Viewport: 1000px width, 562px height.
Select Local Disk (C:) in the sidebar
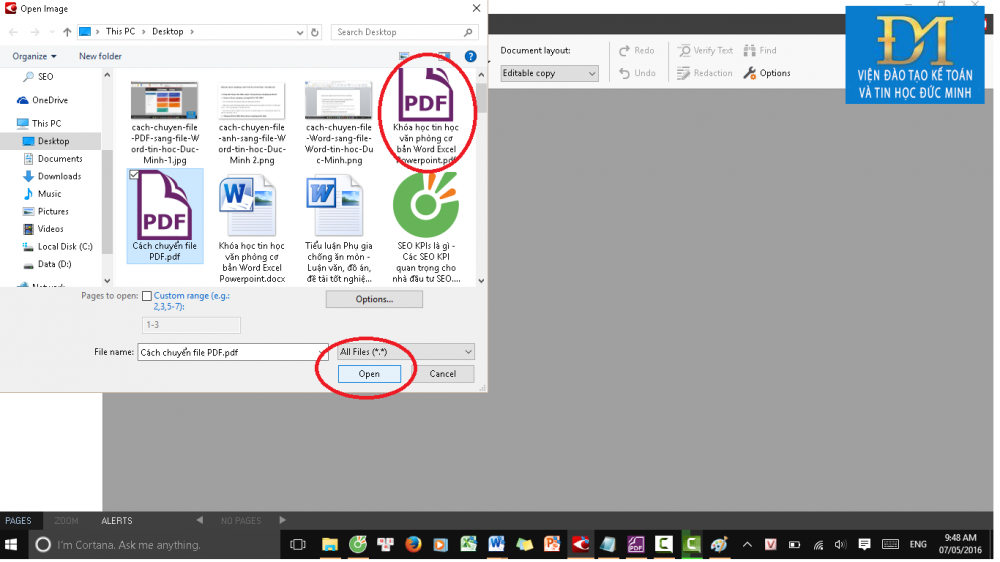[57, 246]
